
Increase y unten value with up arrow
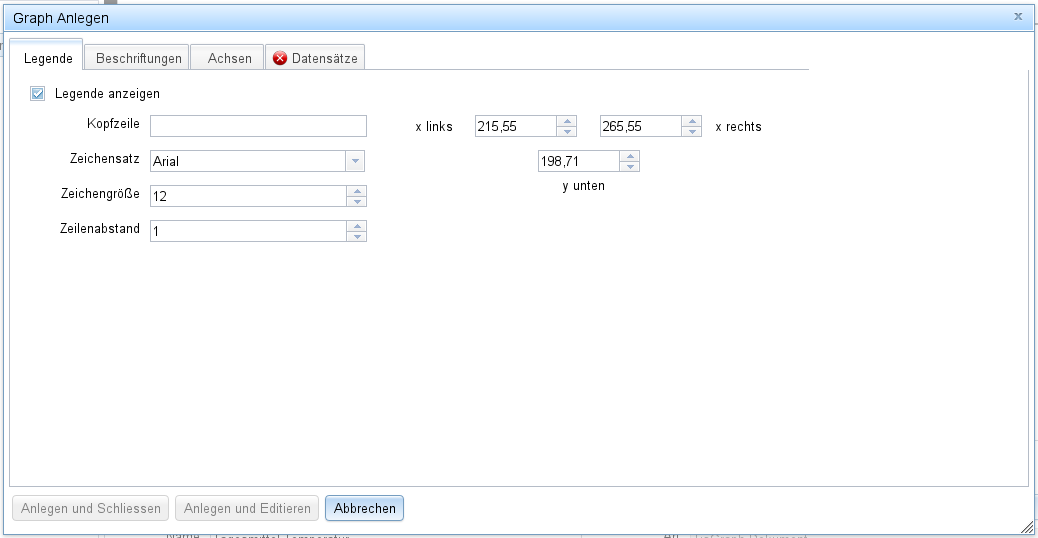pos(630,156)
